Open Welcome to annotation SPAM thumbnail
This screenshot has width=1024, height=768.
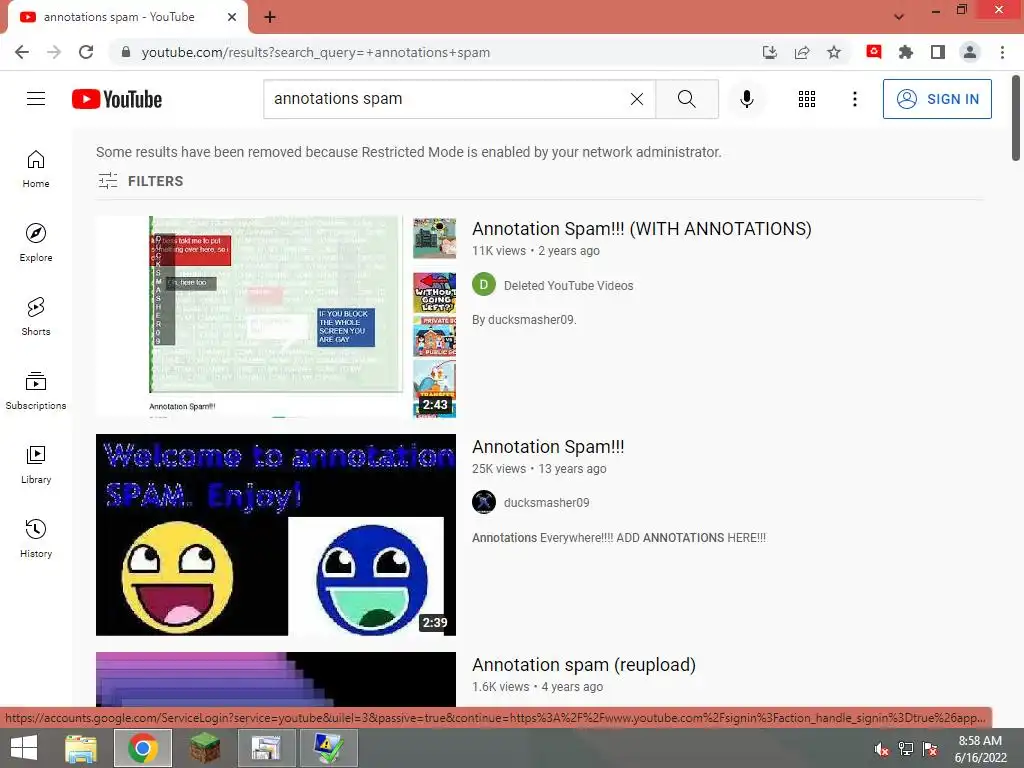[x=276, y=535]
